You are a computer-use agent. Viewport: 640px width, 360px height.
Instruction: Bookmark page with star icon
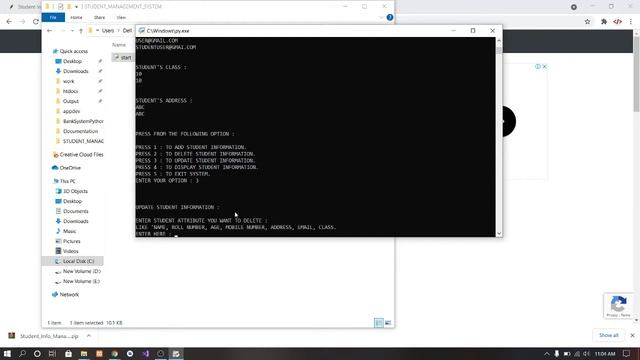point(587,22)
